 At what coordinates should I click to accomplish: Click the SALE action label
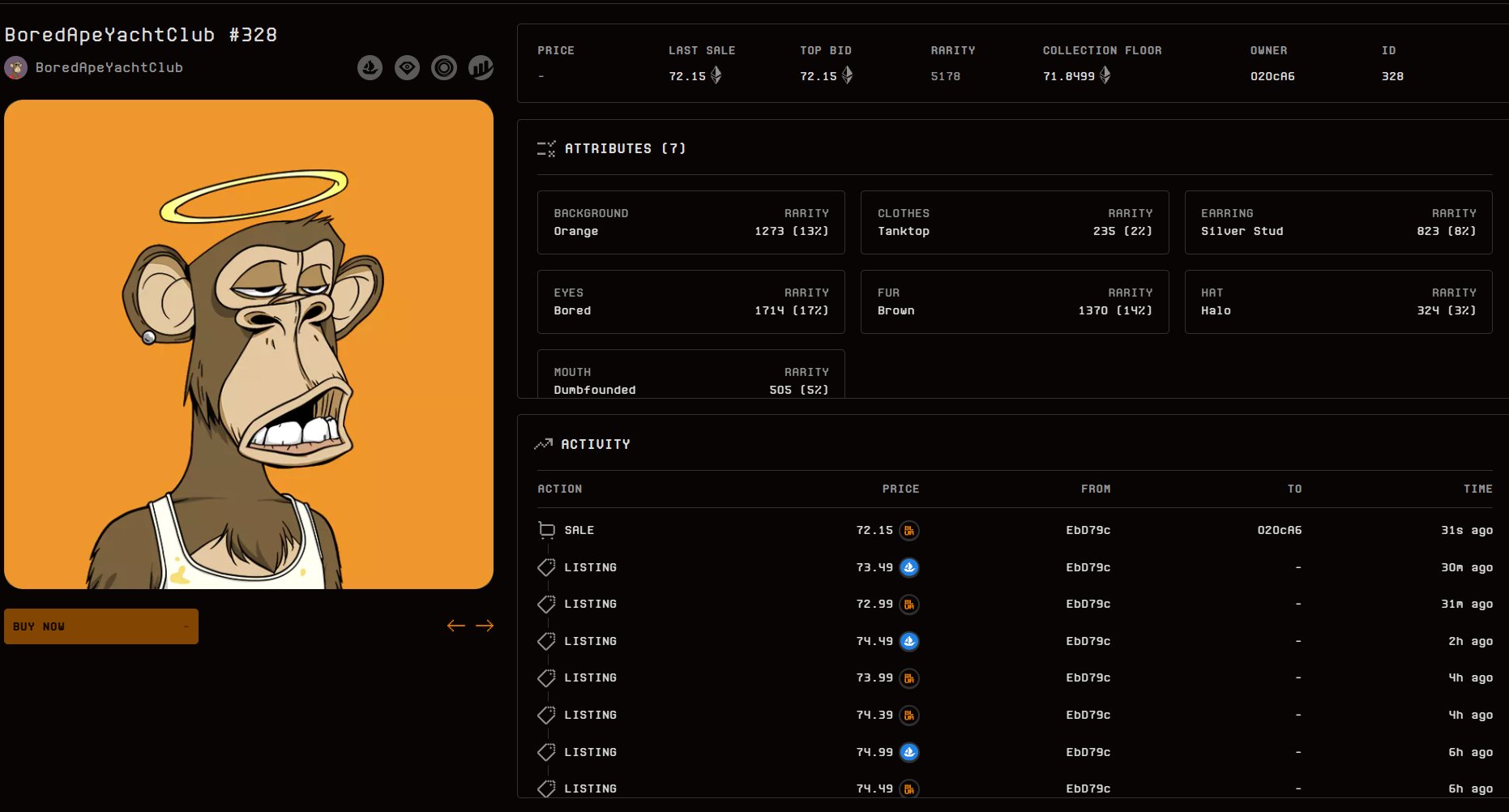click(579, 531)
